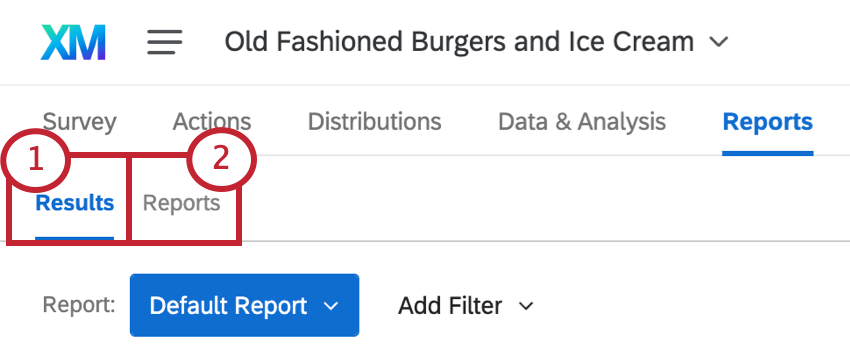
Task: Click the chevron next to Add Filter
Action: coord(526,306)
